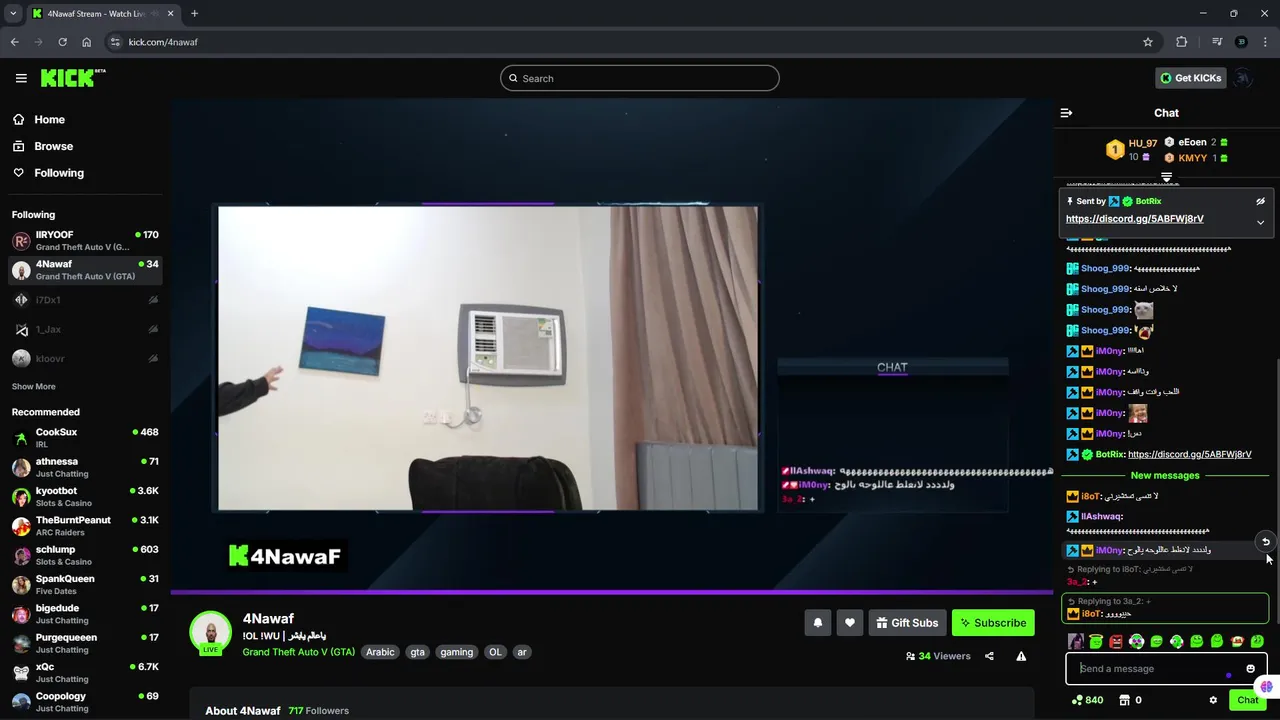
Task: Open the browser home page
Action: point(87,42)
